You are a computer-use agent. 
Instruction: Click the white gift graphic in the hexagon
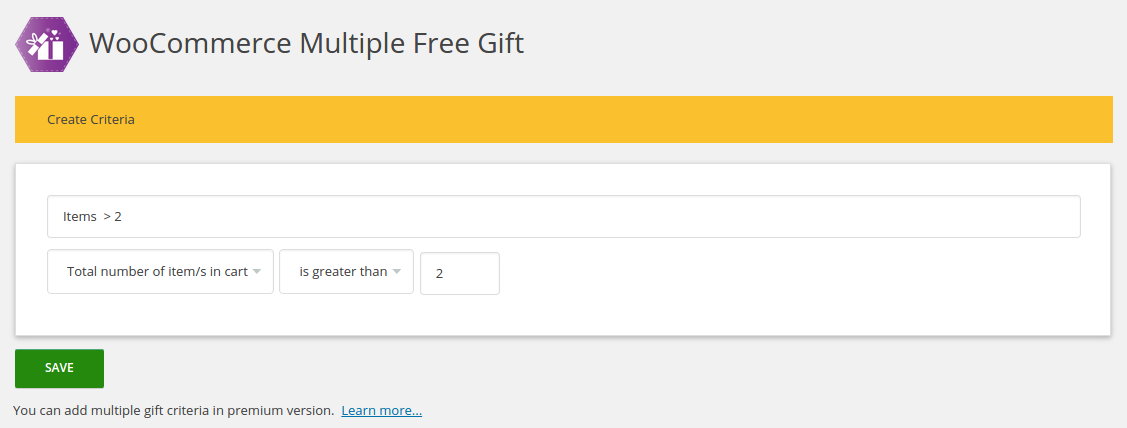tap(46, 44)
